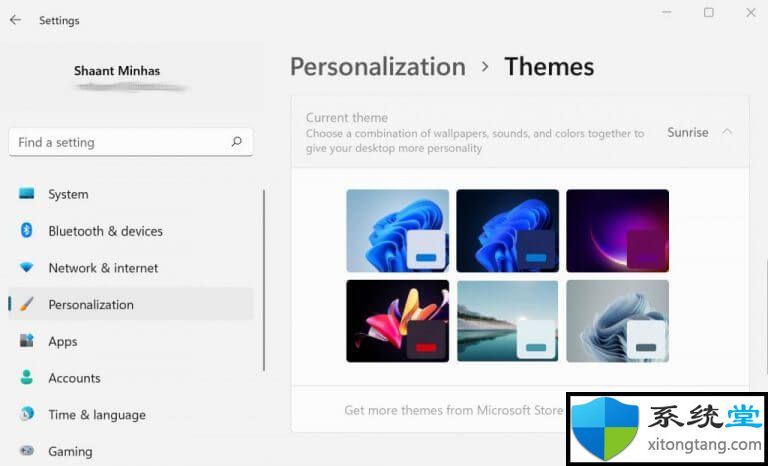The width and height of the screenshot is (768, 466).
Task: Click the Gaming controller icon
Action: coord(26,450)
